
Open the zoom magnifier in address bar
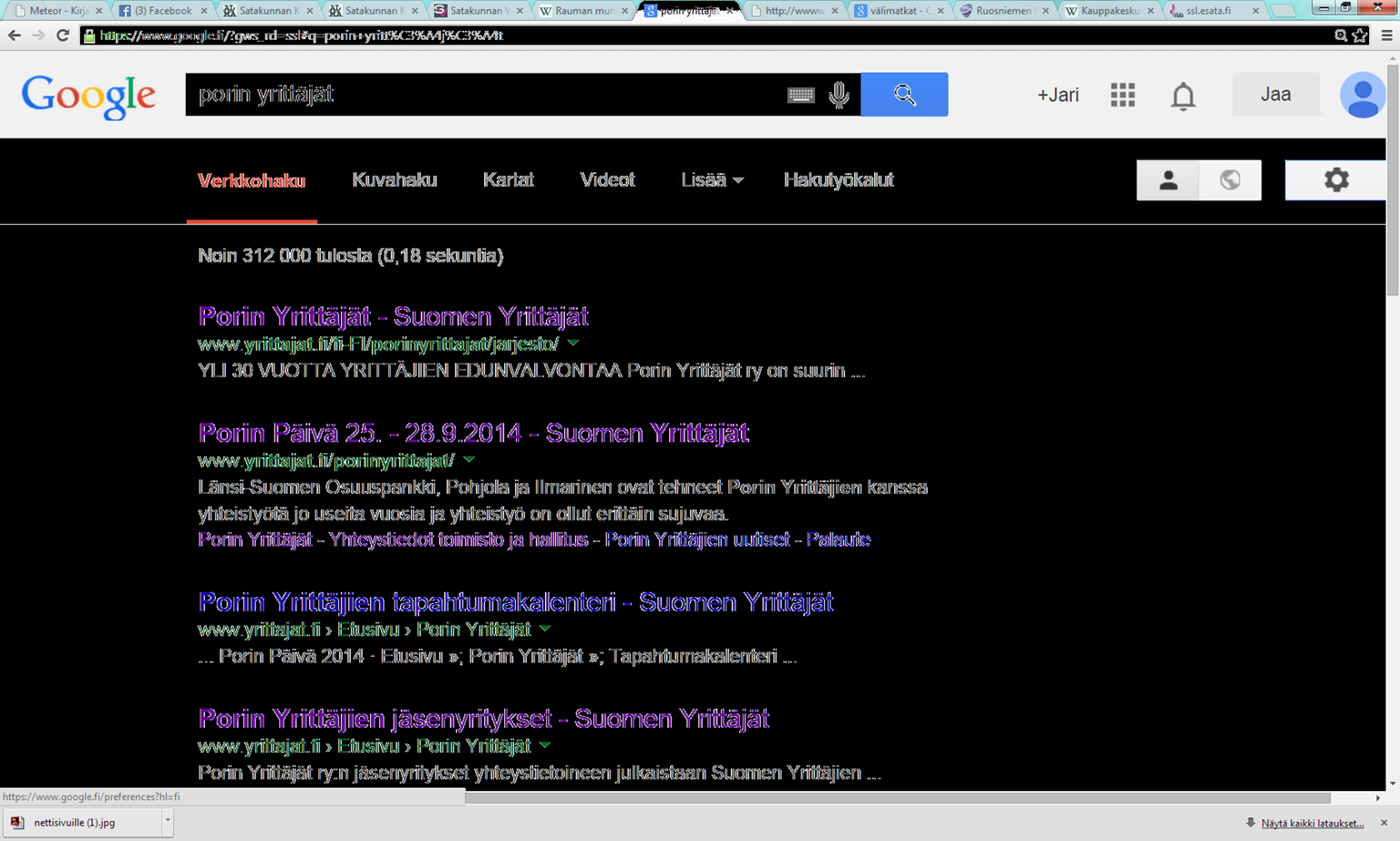[1341, 36]
